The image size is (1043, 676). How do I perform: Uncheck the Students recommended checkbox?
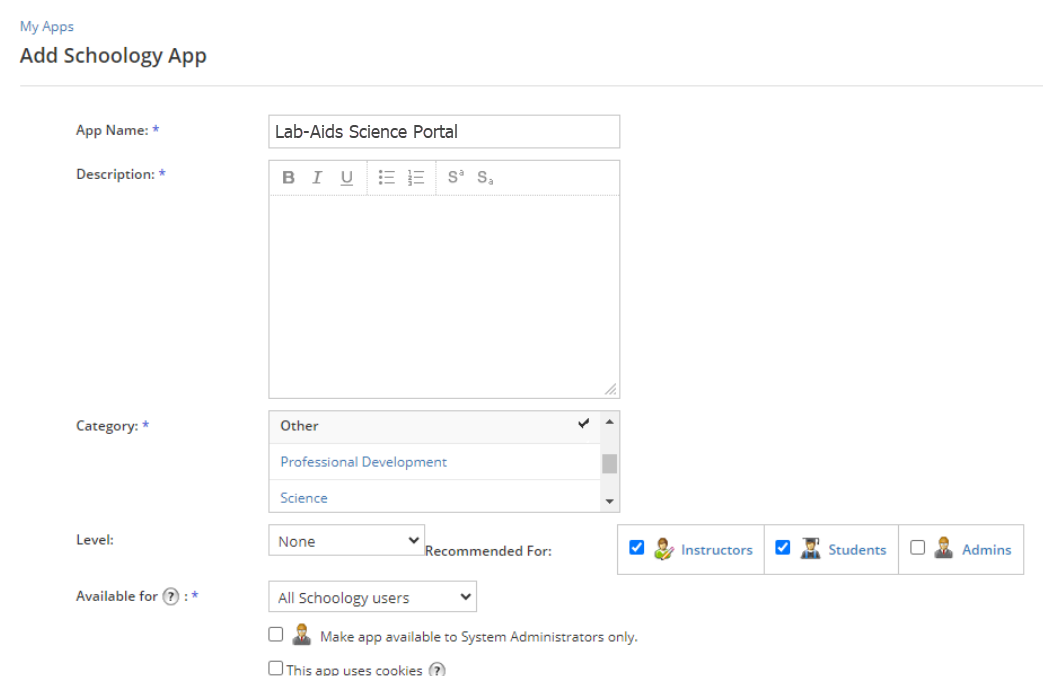tap(783, 548)
